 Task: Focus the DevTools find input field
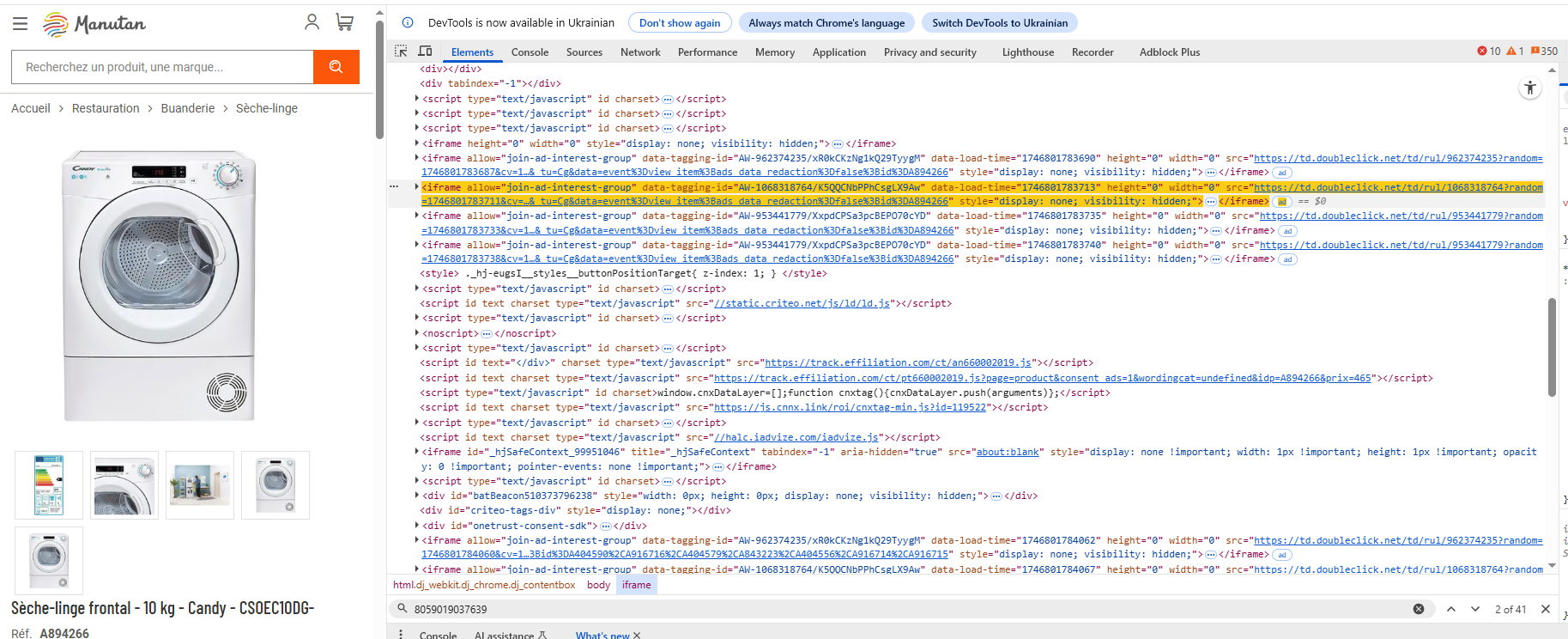pos(910,609)
